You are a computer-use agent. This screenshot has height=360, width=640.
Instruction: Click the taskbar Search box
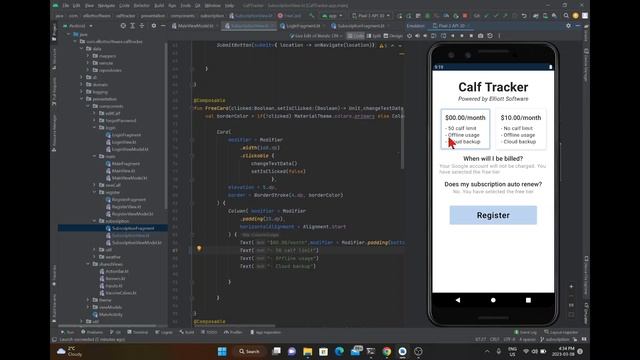pos(249,351)
